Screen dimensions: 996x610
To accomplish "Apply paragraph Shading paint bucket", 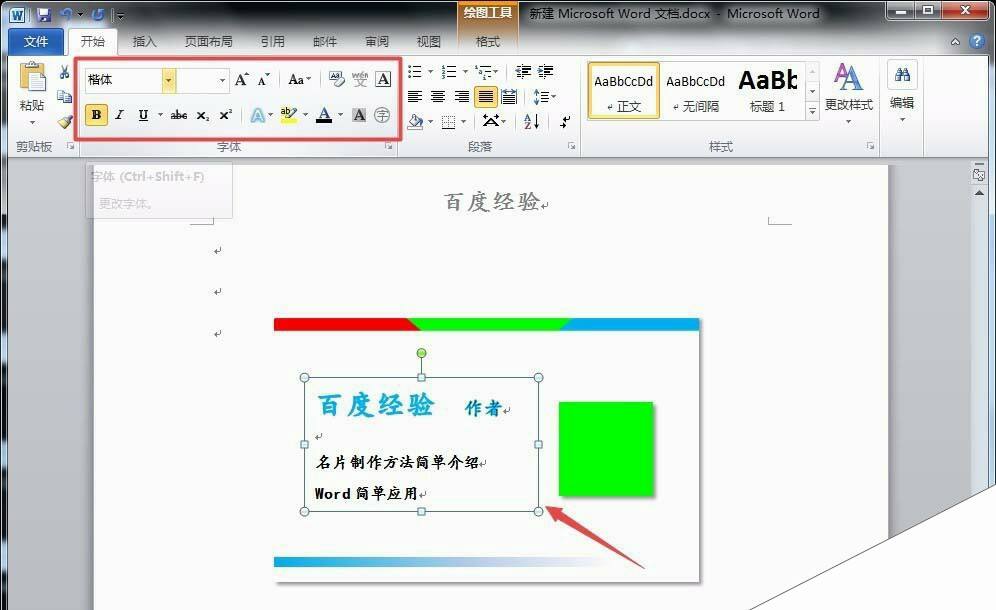I will pos(415,121).
